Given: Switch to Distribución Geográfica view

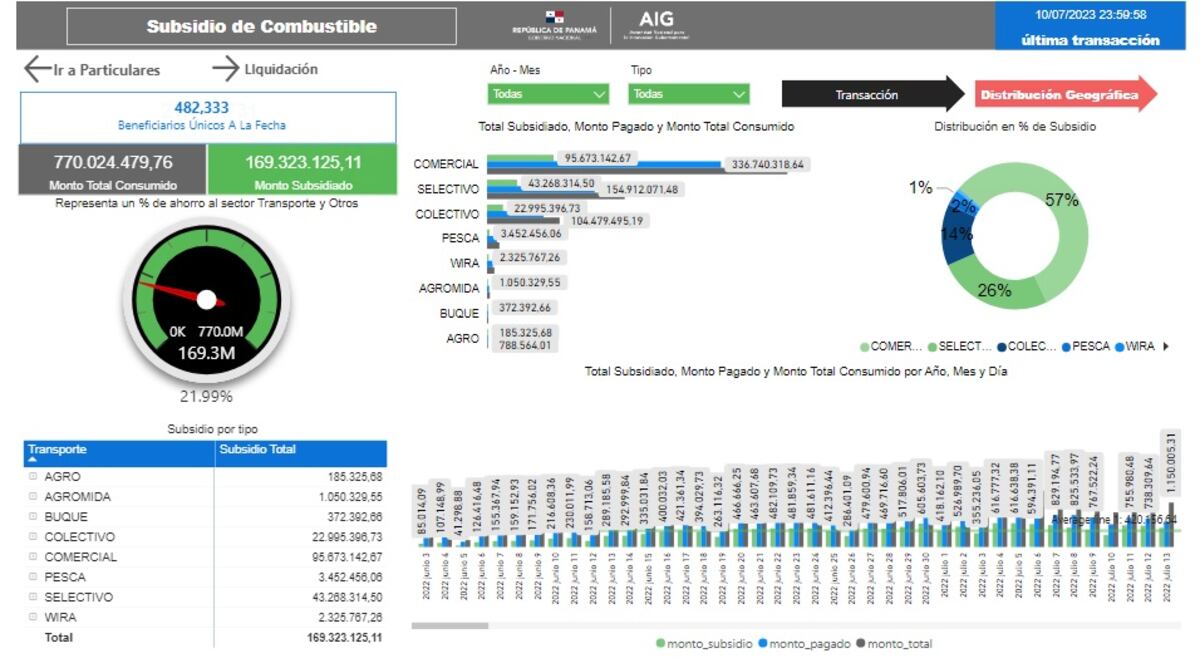Looking at the screenshot, I should [x=1060, y=95].
